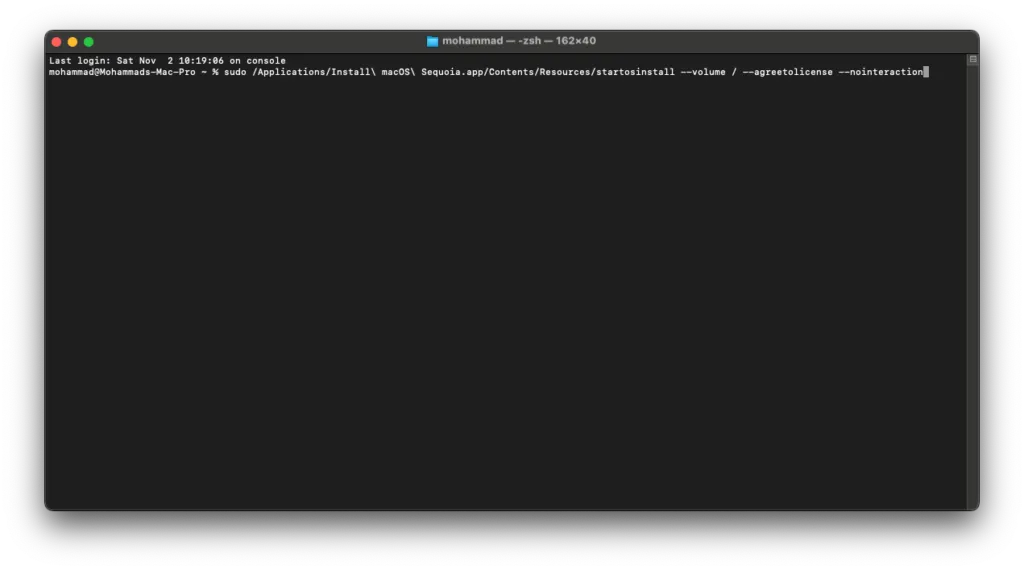Click the window title text 'mohammad — -zsh'

coord(492,40)
